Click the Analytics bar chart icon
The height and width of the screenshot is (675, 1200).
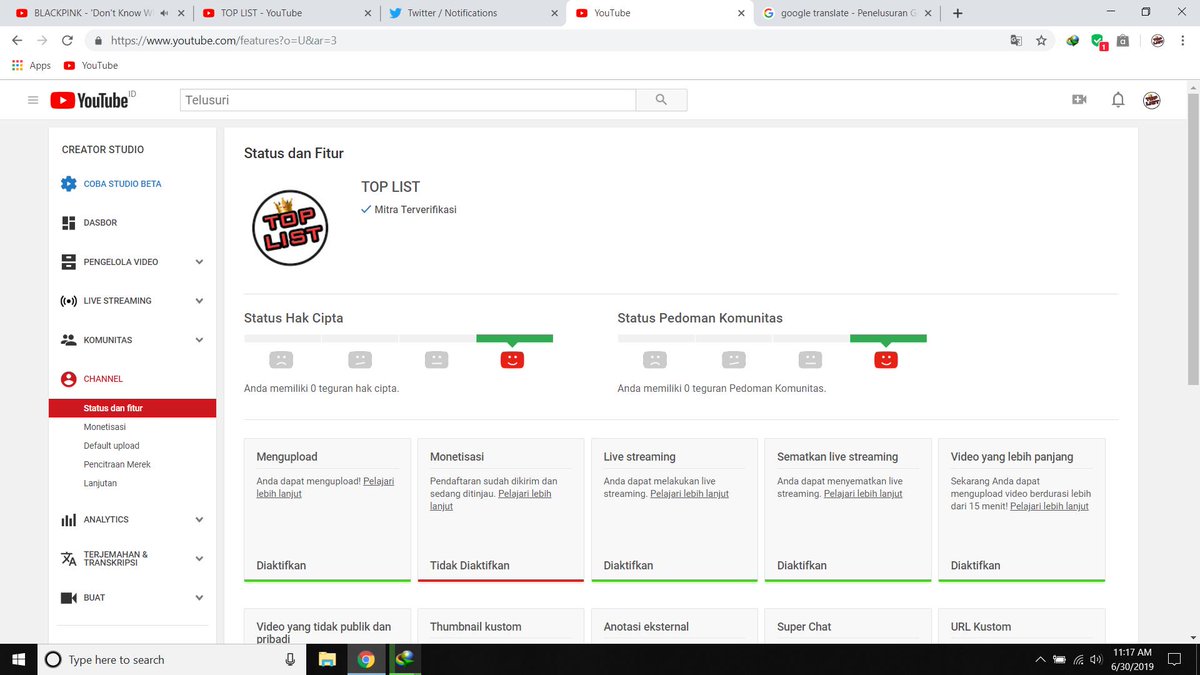pos(68,520)
